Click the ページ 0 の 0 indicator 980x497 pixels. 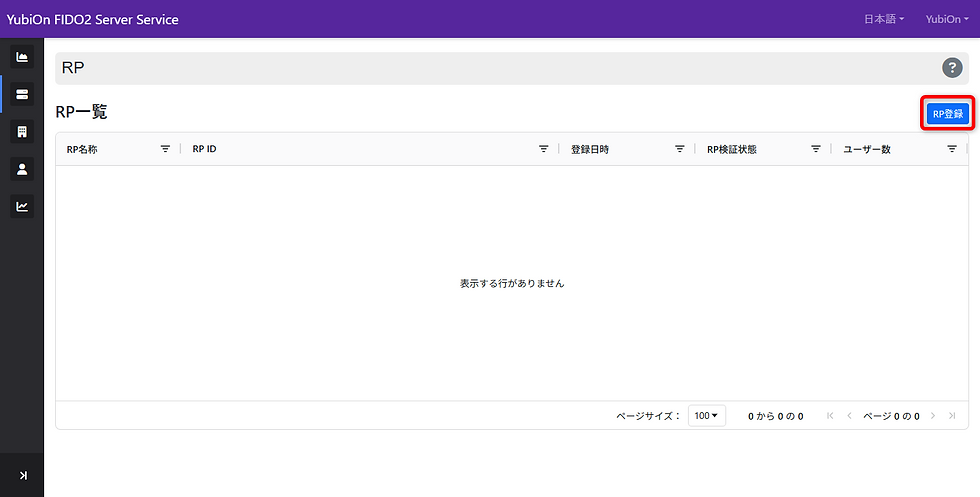[x=891, y=416]
